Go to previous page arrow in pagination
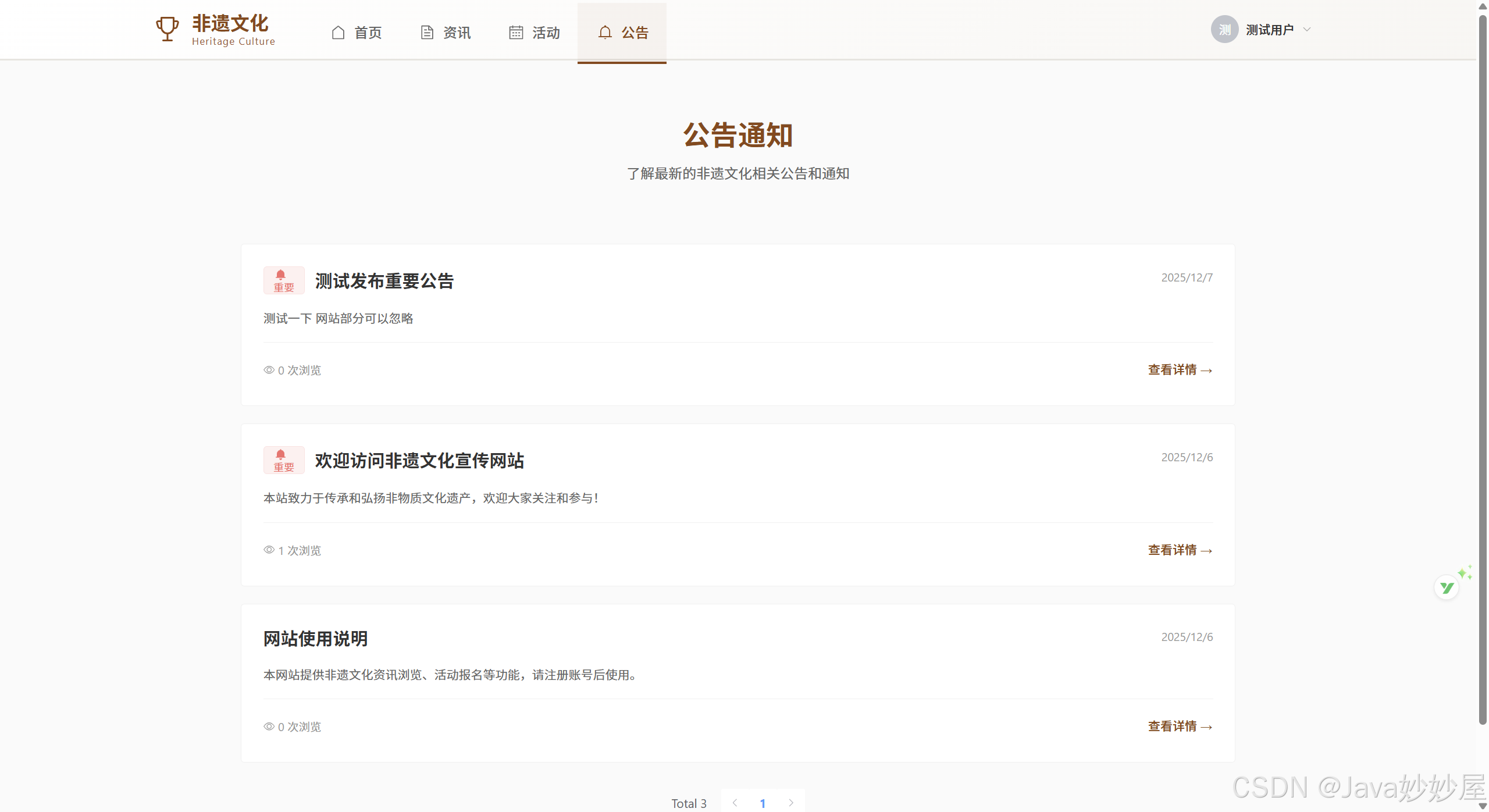Viewport: 1489px width, 812px height. click(x=735, y=803)
